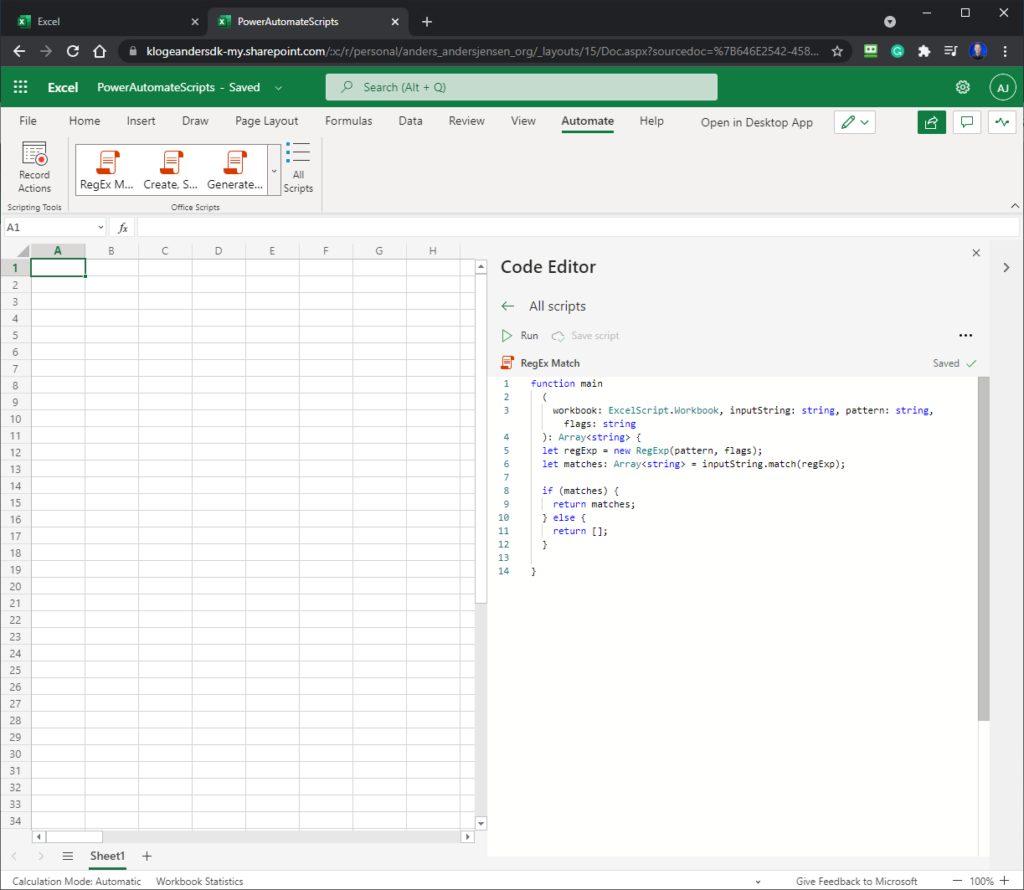Go back to All scripts with arrow

click(x=508, y=306)
